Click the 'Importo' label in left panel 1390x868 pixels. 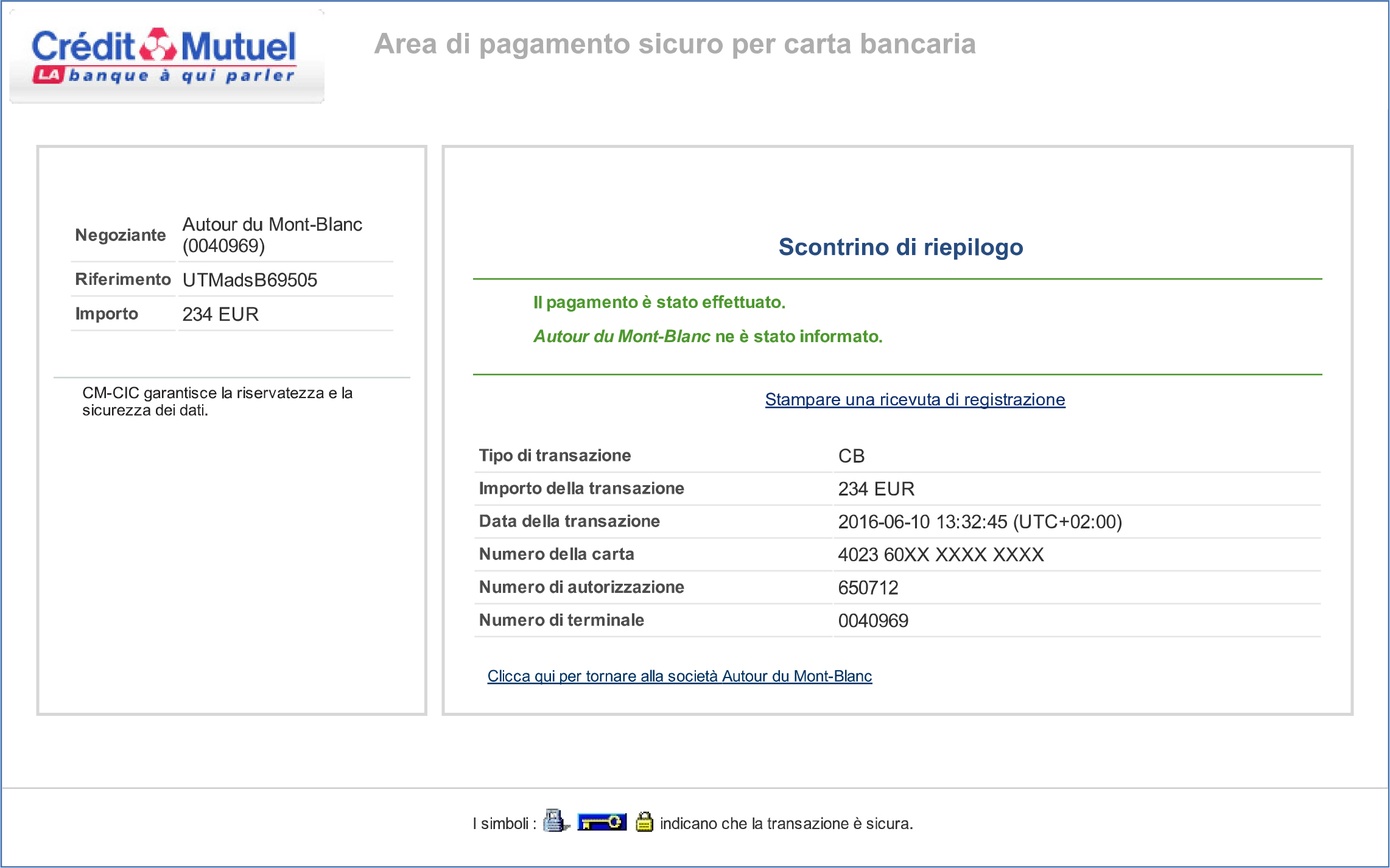click(107, 313)
